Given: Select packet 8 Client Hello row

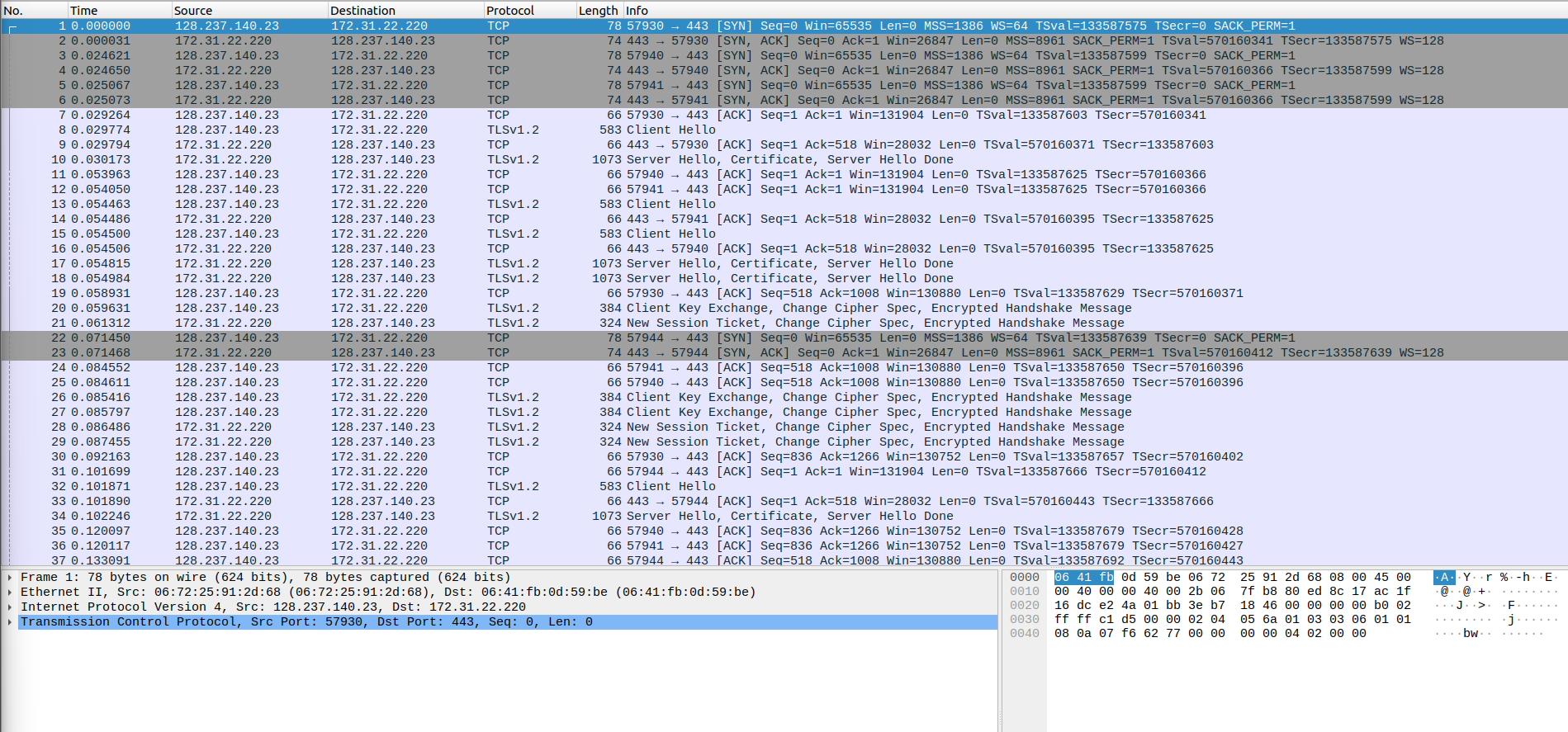Looking at the screenshot, I should click(784, 130).
